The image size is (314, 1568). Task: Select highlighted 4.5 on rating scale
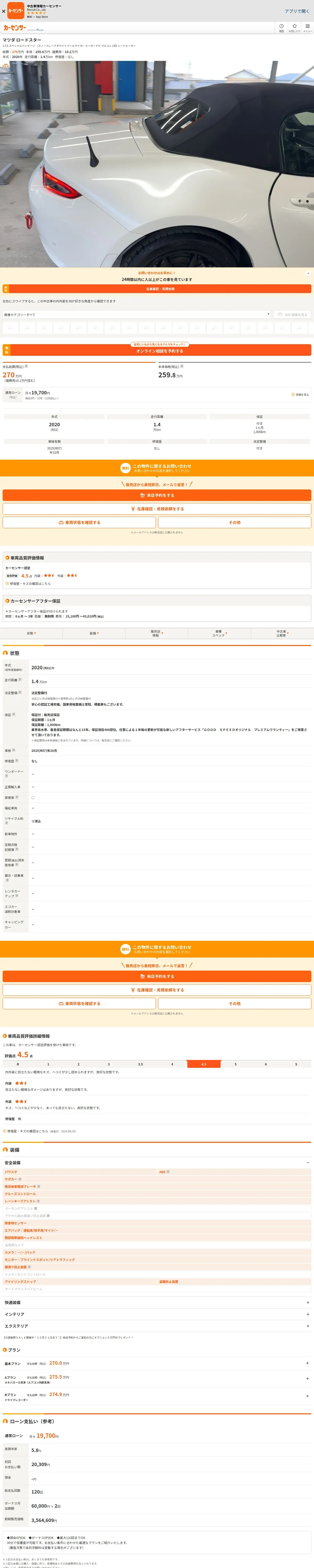click(204, 1064)
